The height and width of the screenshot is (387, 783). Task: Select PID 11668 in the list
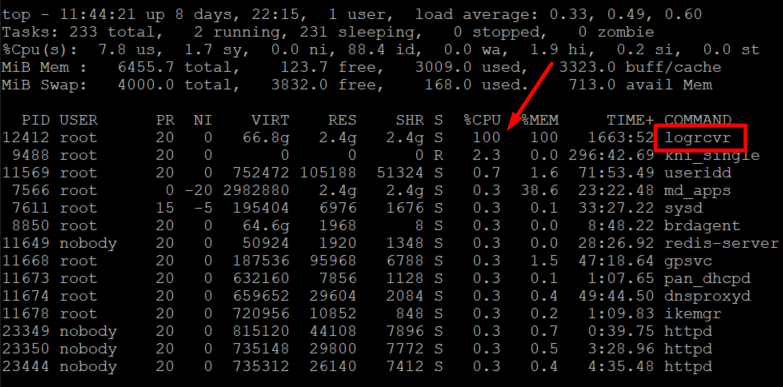coord(26,262)
